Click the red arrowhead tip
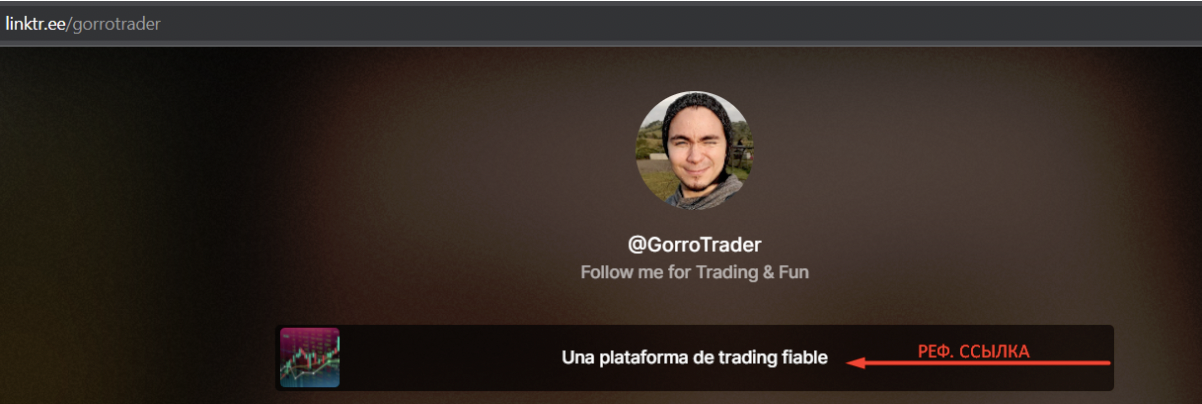 [852, 363]
